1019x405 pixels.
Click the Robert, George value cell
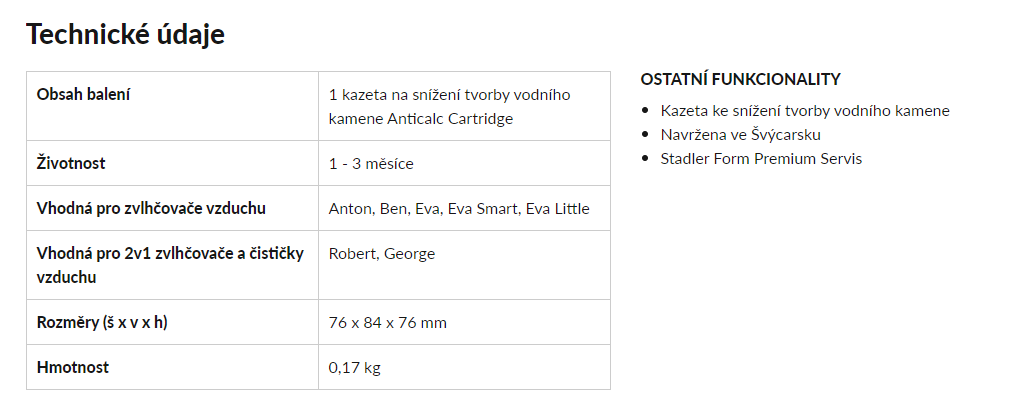pos(465,265)
